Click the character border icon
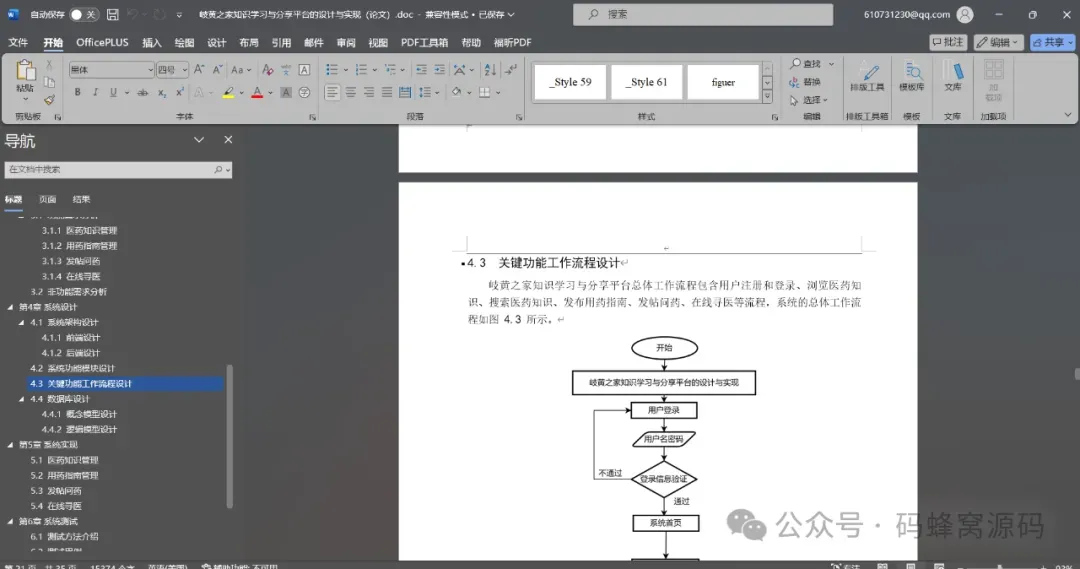Screen dimensions: 1080x569 pos(304,70)
